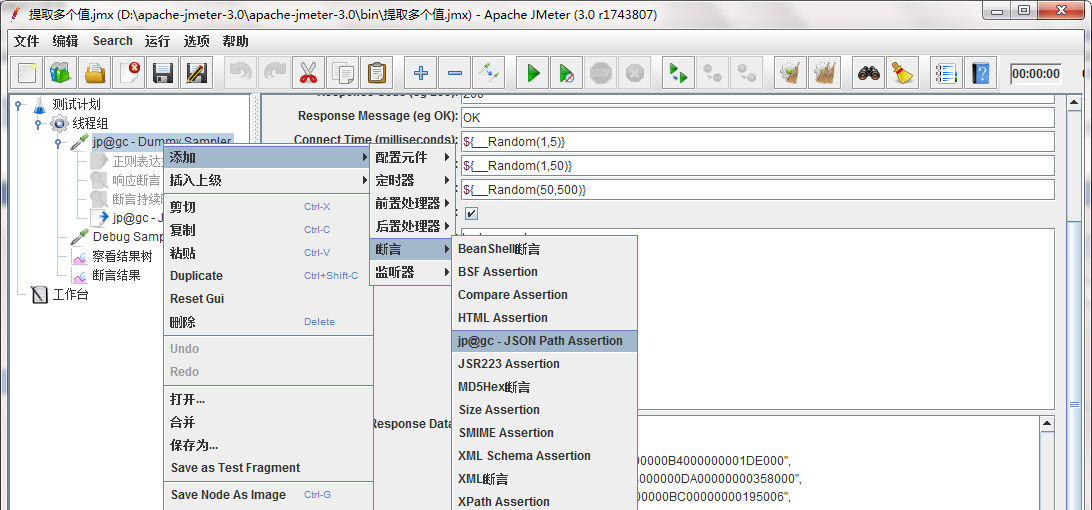The width and height of the screenshot is (1092, 510).
Task: Collapse the 线程组 tree node
Action: pyautogui.click(x=40, y=123)
